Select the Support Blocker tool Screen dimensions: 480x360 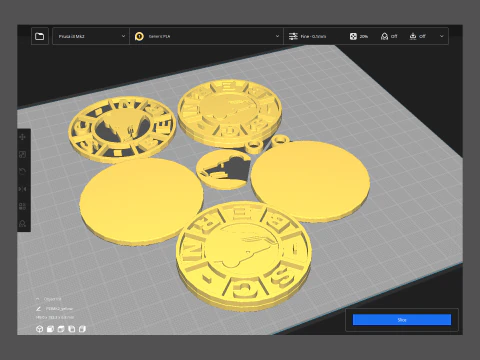pos(23,223)
